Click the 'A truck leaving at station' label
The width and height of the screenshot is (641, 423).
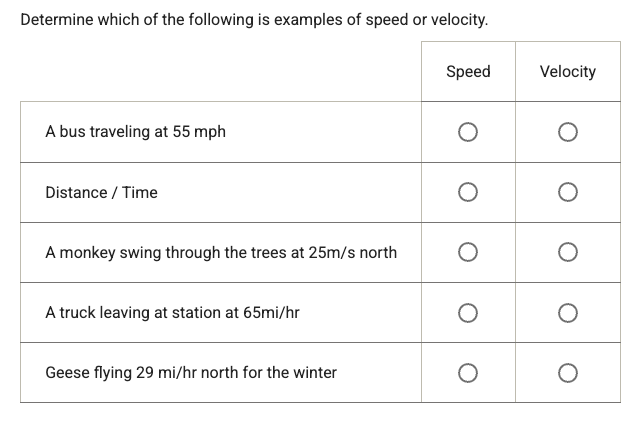pos(172,312)
